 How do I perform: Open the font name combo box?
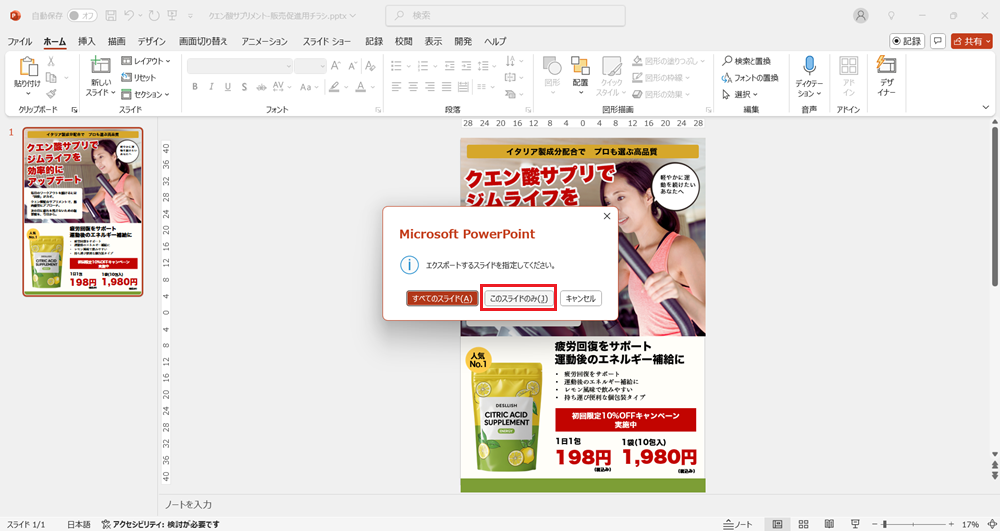click(240, 66)
